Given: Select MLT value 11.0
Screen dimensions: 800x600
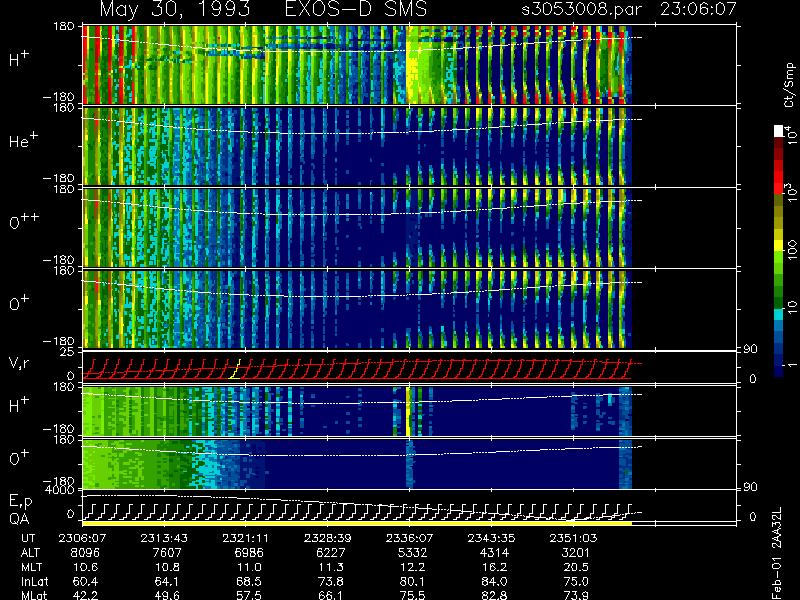Looking at the screenshot, I should (249, 567).
